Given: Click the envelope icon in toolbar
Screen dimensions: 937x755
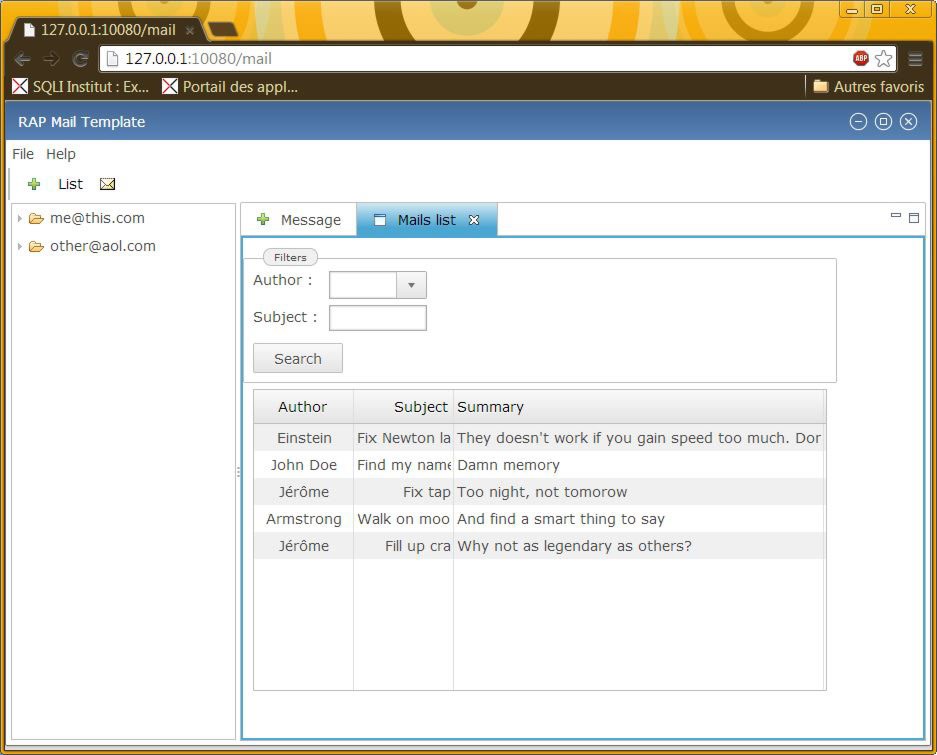Looking at the screenshot, I should (108, 184).
